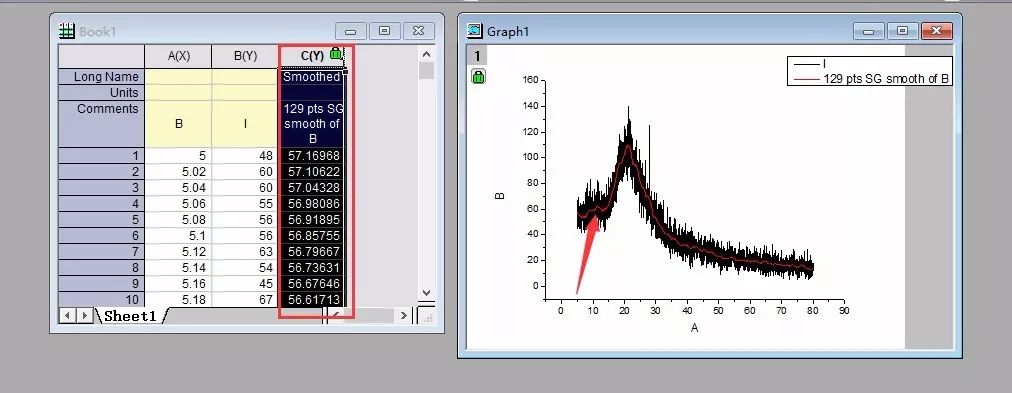Click the sheet tab scroll right arrow

(85, 316)
